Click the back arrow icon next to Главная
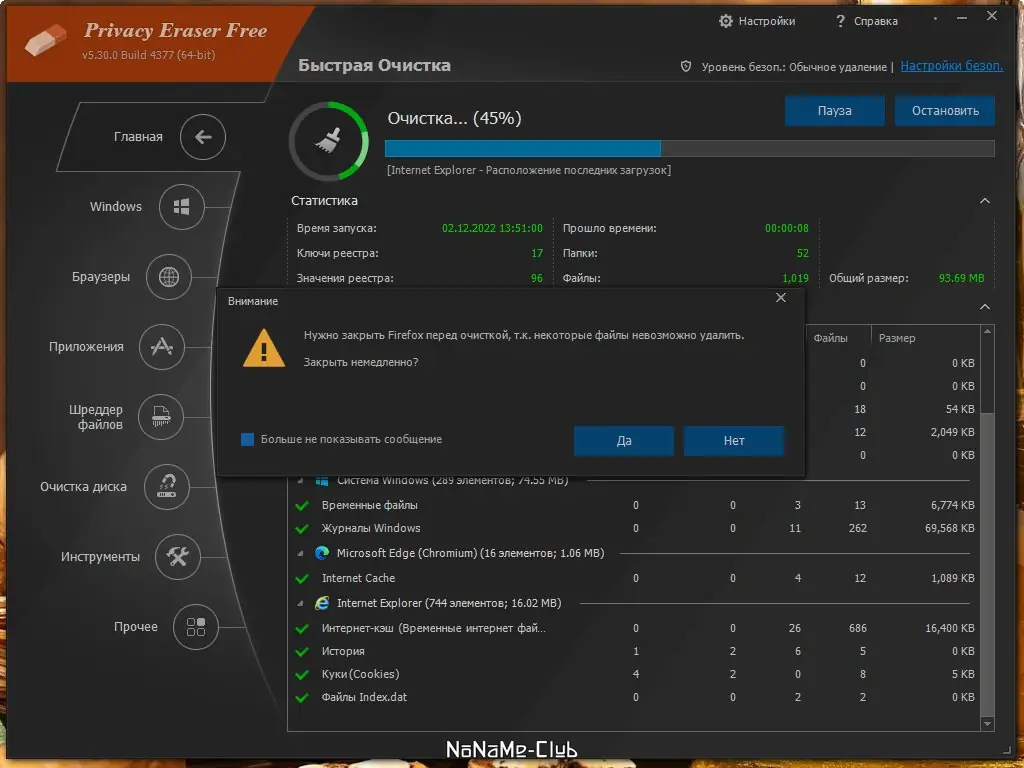The height and width of the screenshot is (768, 1024). pos(202,136)
